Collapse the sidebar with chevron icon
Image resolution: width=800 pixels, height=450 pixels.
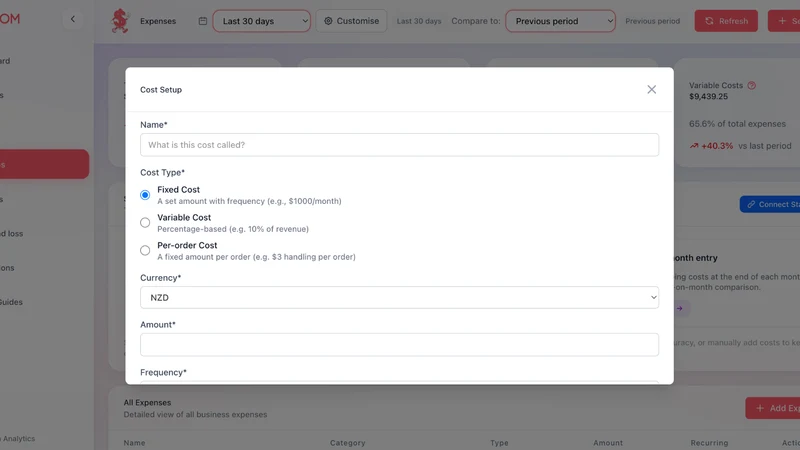click(73, 19)
